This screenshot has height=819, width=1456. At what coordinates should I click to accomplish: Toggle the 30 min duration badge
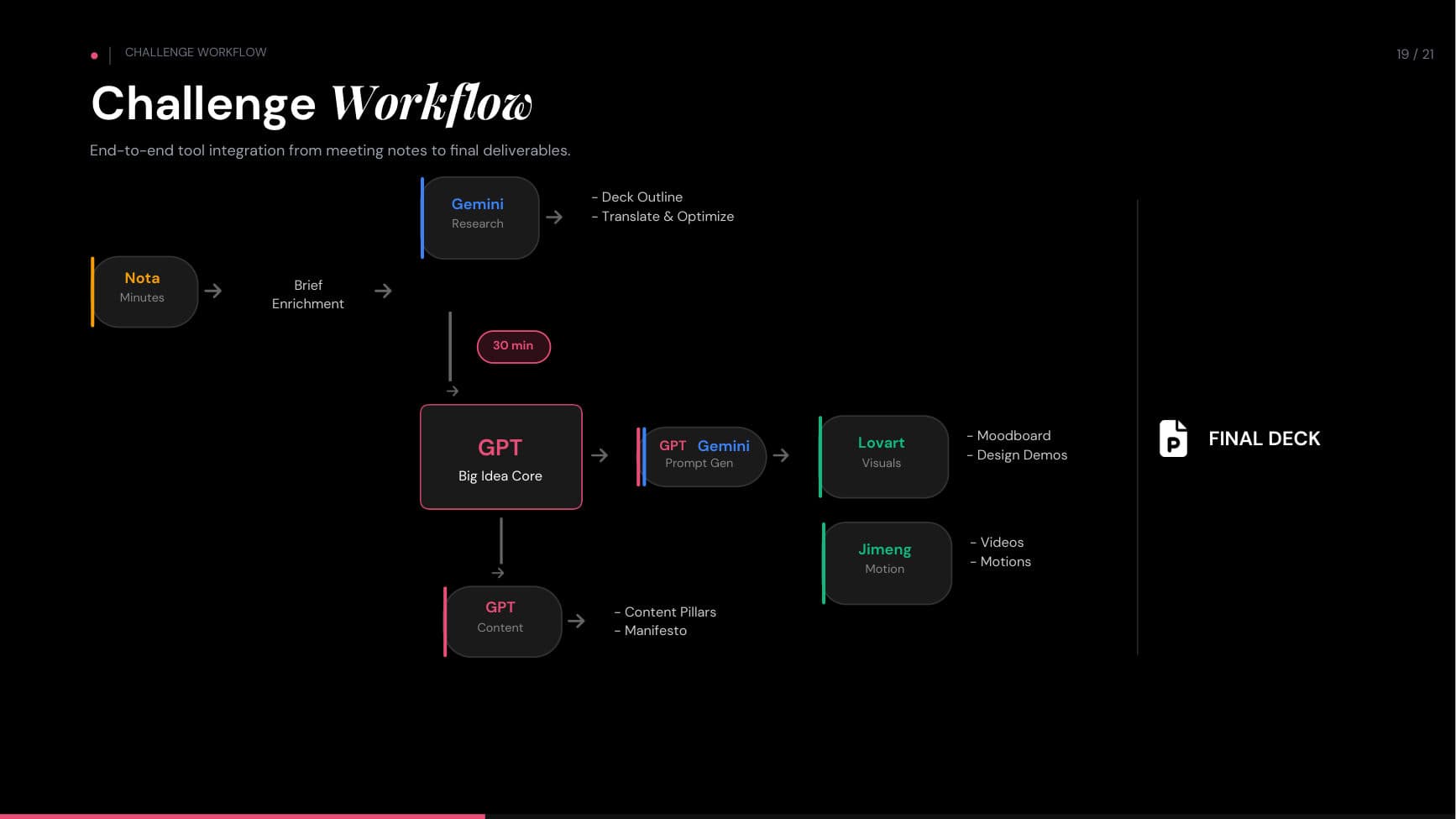[513, 345]
